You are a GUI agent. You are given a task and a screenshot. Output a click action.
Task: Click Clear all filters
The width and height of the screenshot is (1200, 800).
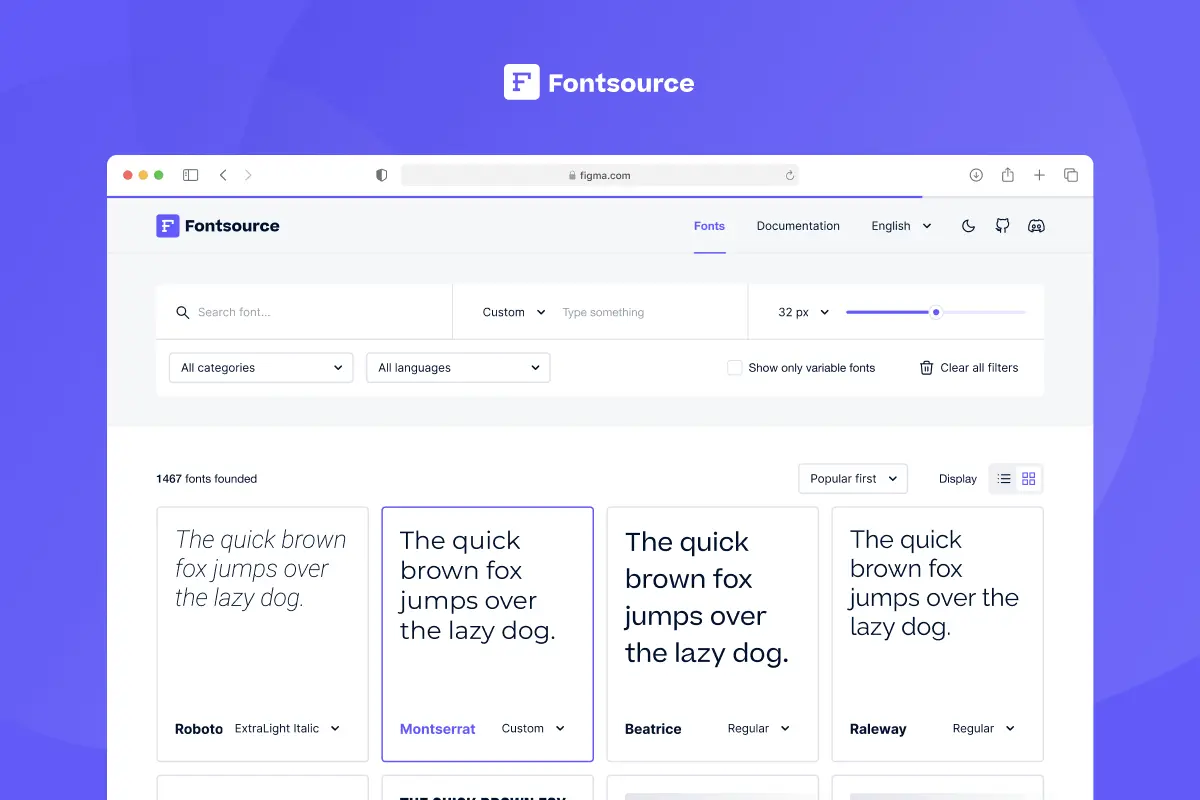(978, 367)
